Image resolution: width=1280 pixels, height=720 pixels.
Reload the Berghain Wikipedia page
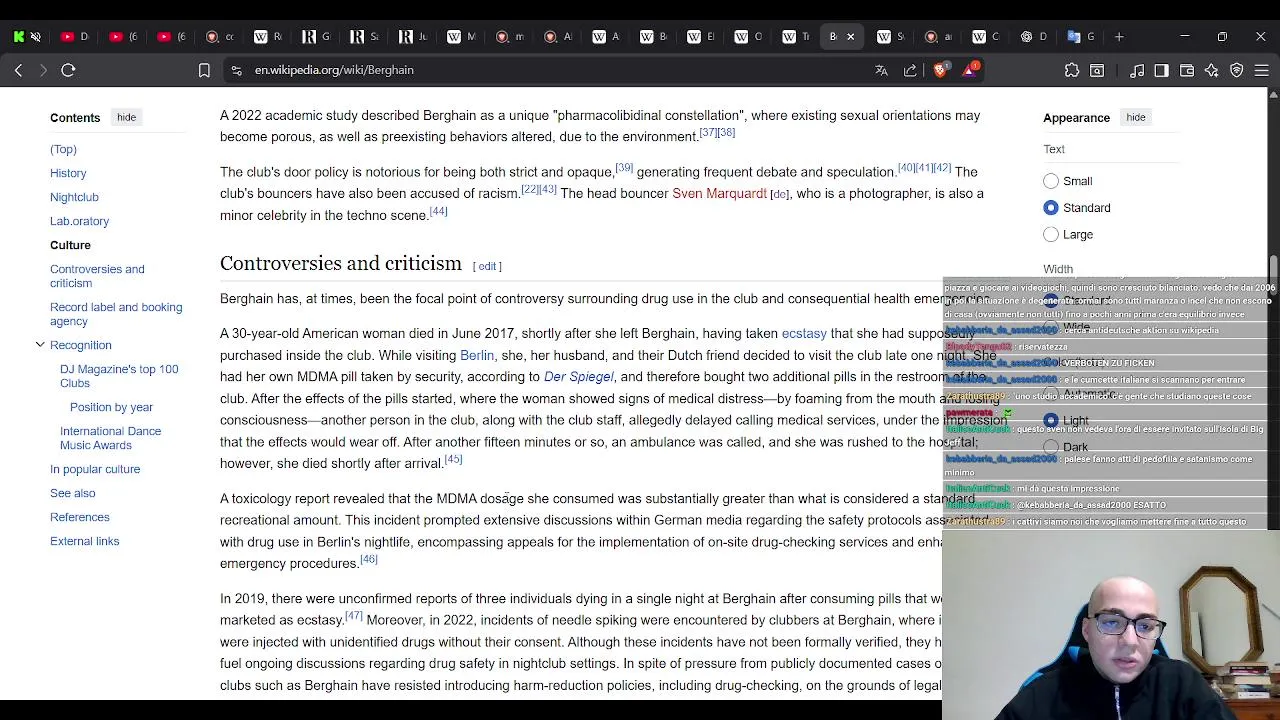pyautogui.click(x=68, y=70)
